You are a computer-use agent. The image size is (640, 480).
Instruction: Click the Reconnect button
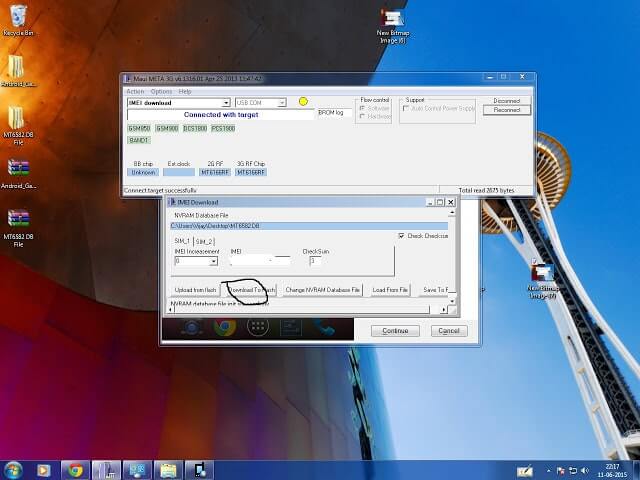[507, 110]
